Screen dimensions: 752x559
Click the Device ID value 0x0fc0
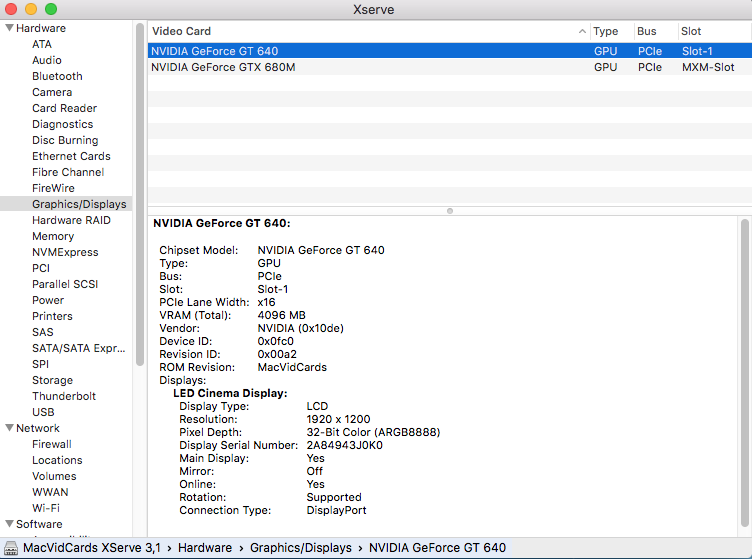click(275, 341)
